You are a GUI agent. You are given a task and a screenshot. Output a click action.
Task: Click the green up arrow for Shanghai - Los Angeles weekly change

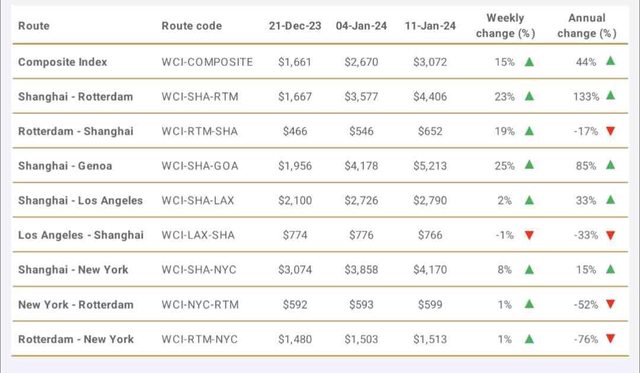pos(529,200)
